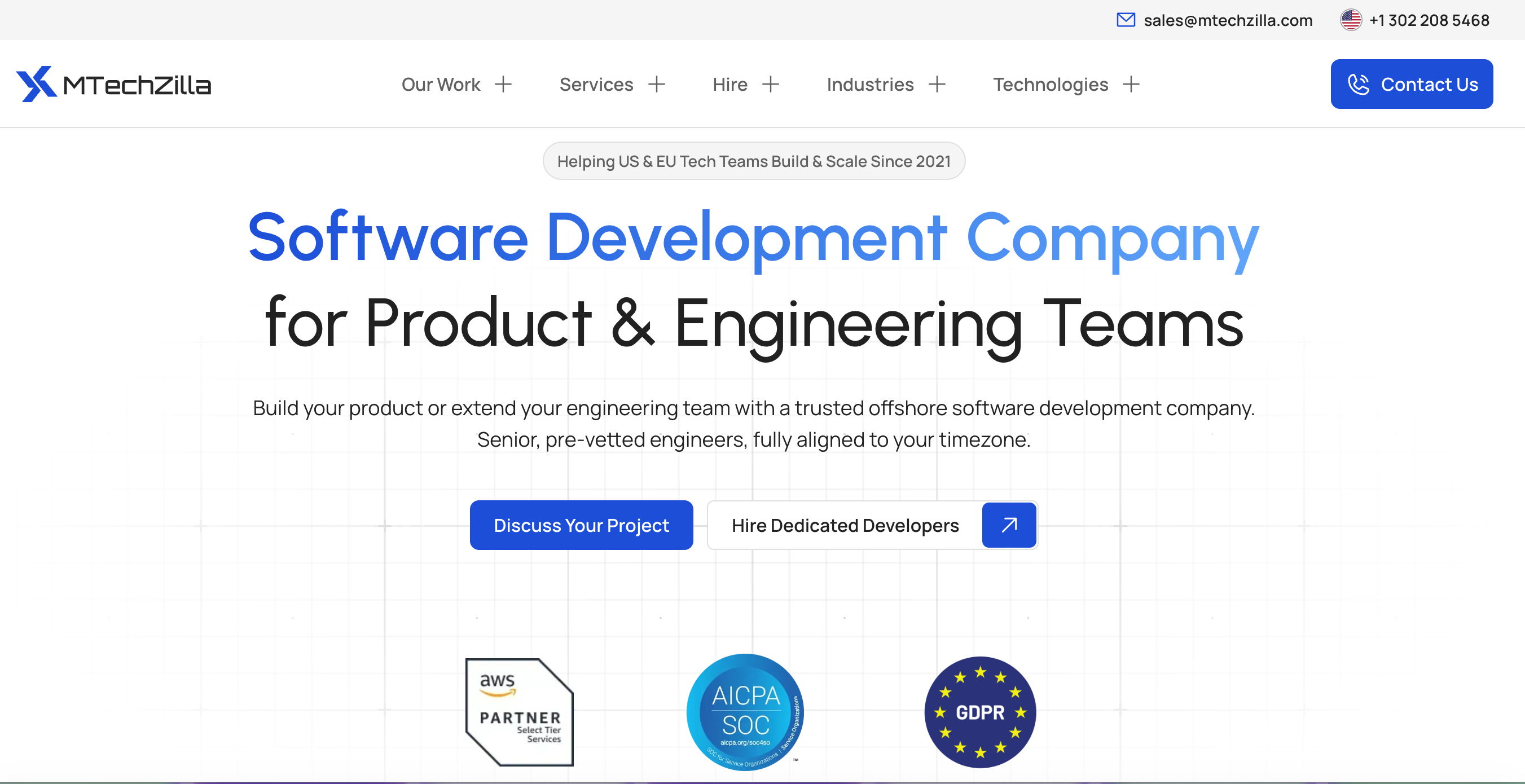The image size is (1525, 784).
Task: Click the AWS Partner Select Tier badge
Action: (519, 712)
